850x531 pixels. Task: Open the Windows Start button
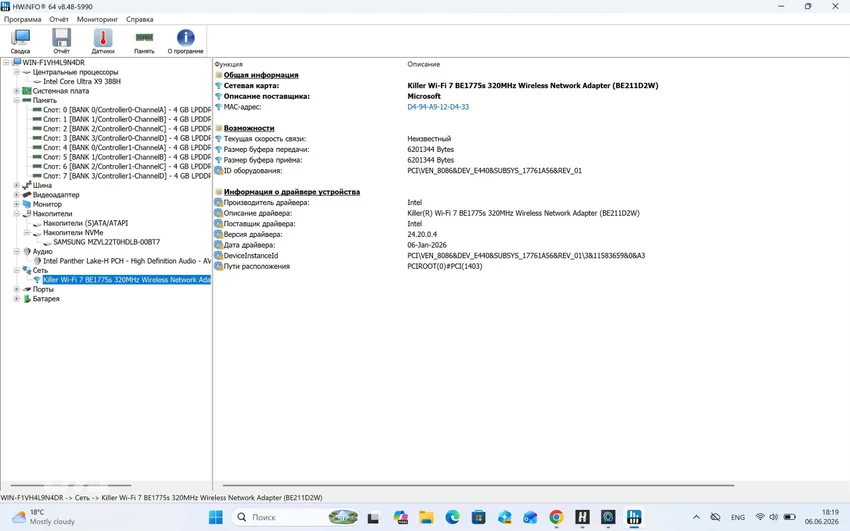pos(215,517)
